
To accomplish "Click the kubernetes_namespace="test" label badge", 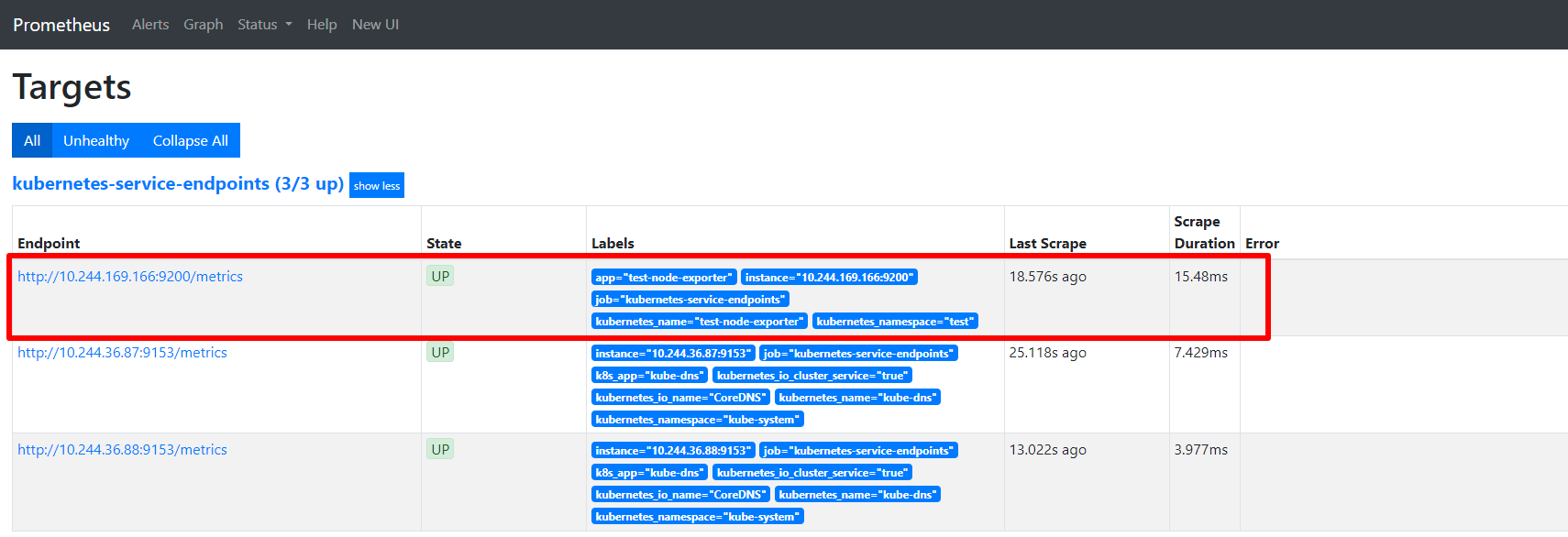I will pos(895,322).
